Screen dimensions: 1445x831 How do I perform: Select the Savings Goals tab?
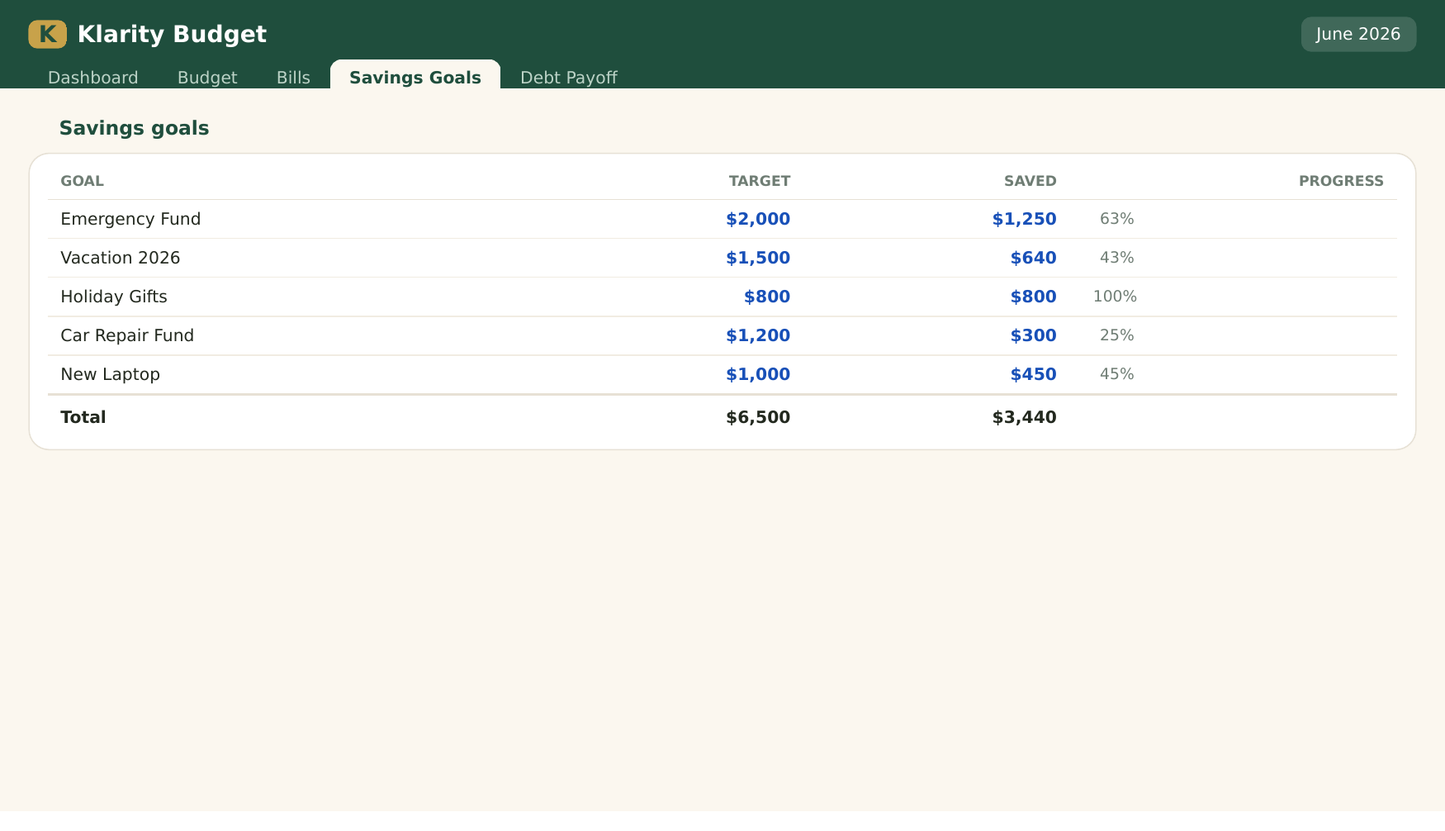coord(415,77)
